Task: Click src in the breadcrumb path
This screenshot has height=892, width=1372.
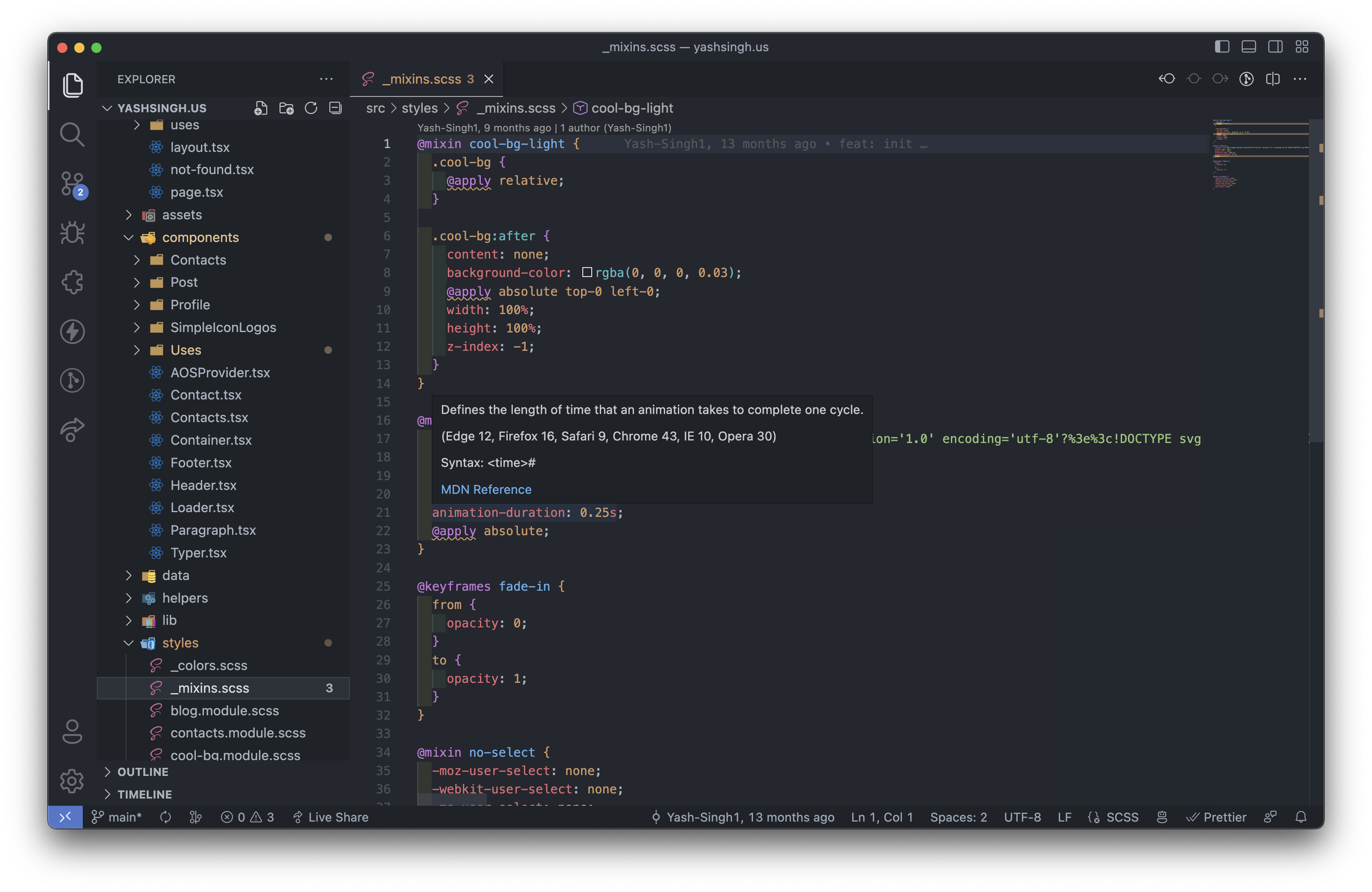Action: (x=375, y=108)
